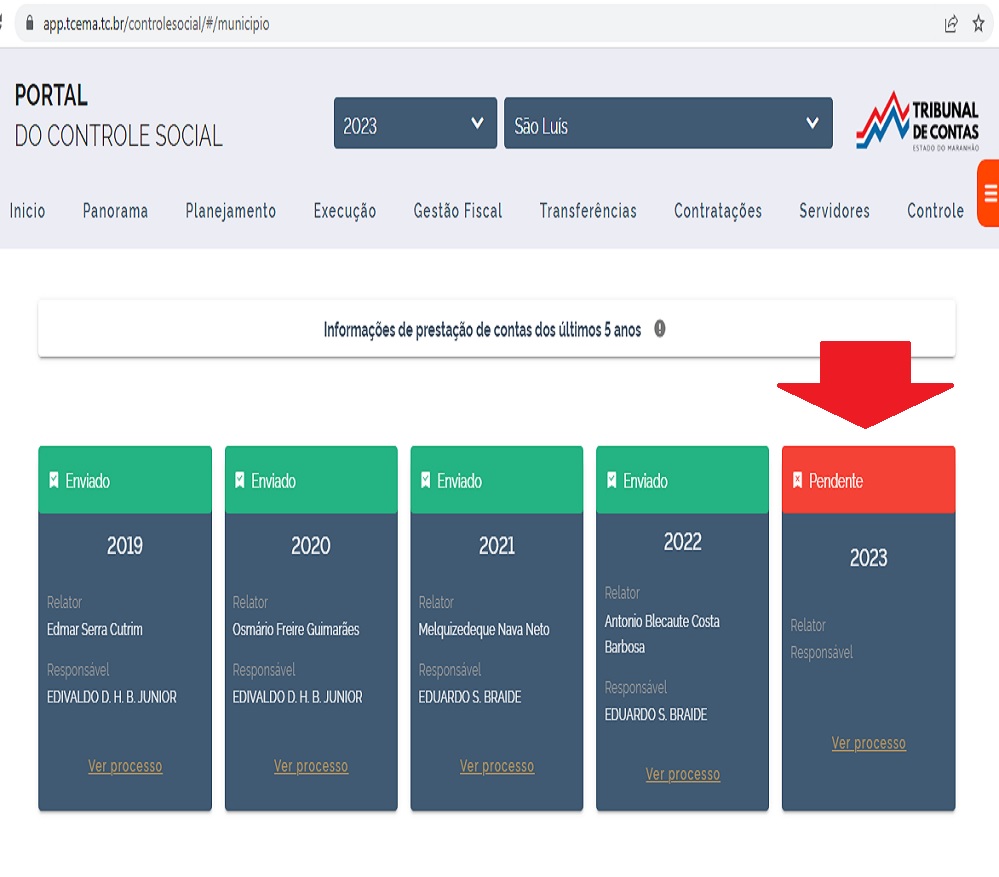Click the Portal do Controle Social title
999x877 pixels.
tap(118, 116)
